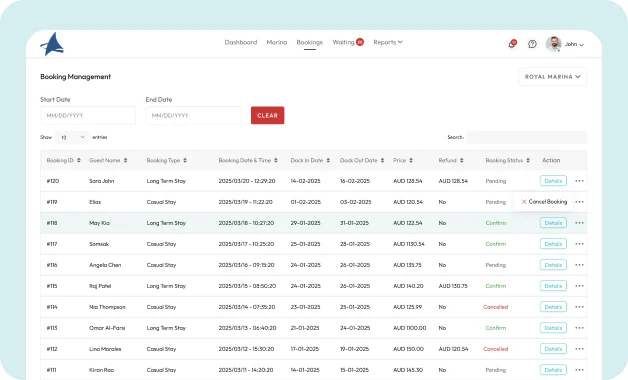This screenshot has height=380, width=628.
Task: Click the Waiting red count badge
Action: (360, 42)
